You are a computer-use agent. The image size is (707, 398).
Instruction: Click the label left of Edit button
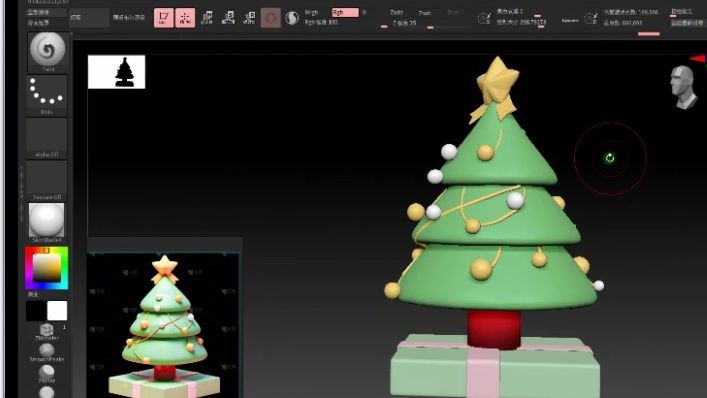[129, 18]
